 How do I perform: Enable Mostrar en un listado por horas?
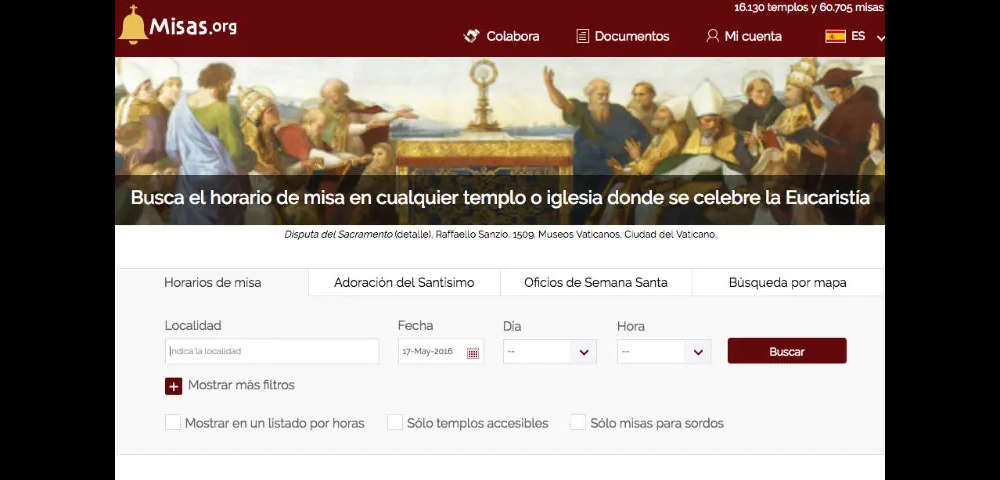[x=173, y=423]
